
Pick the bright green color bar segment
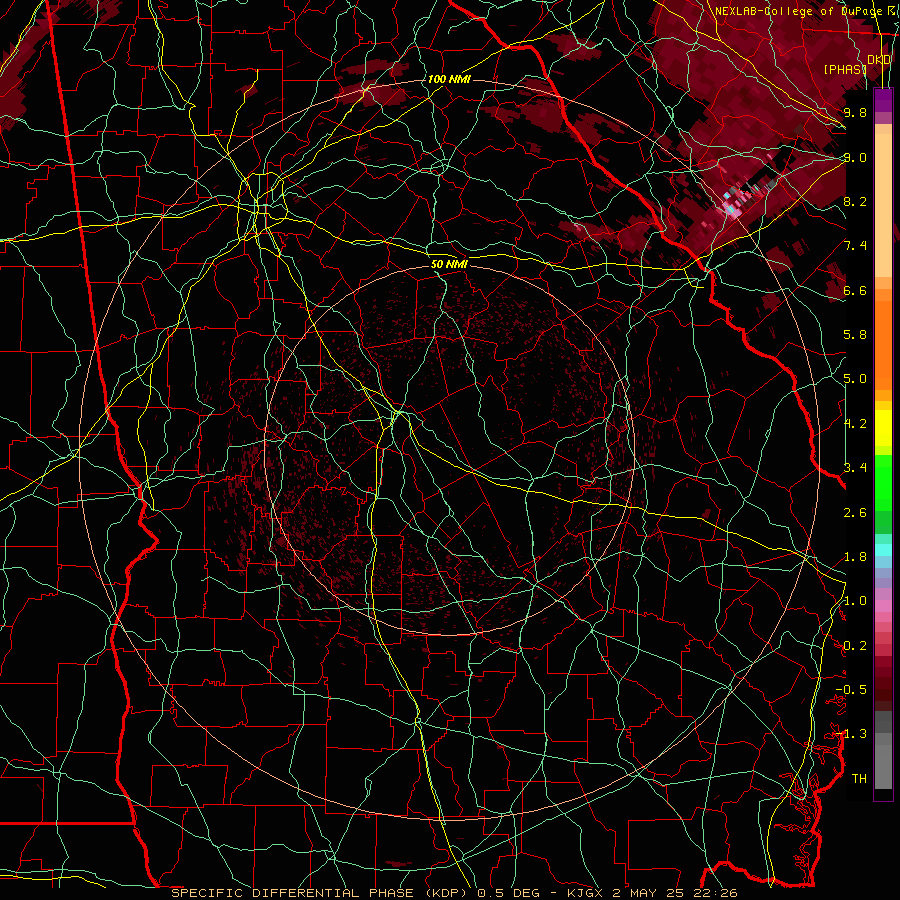(x=883, y=482)
